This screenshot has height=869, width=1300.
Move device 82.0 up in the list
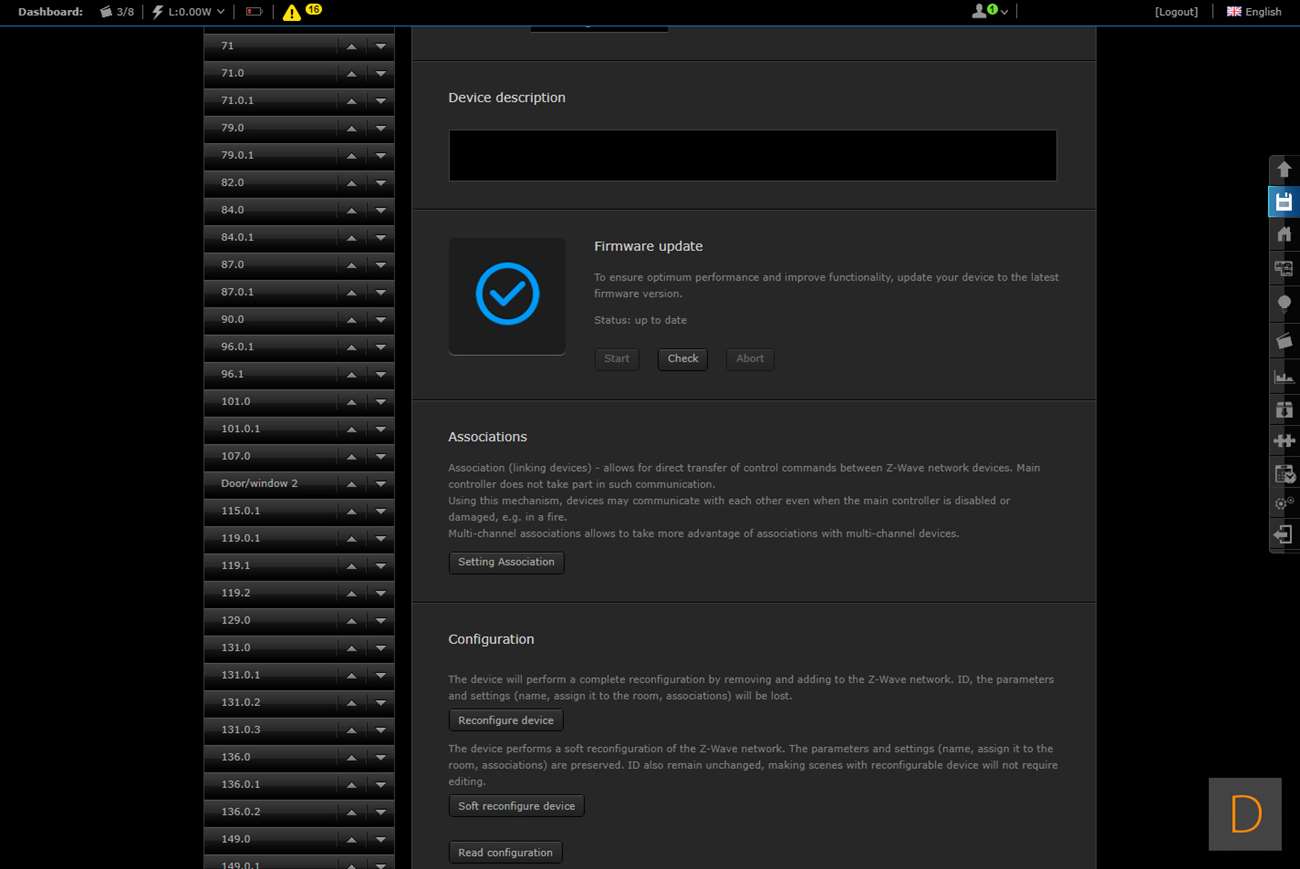[x=351, y=183]
